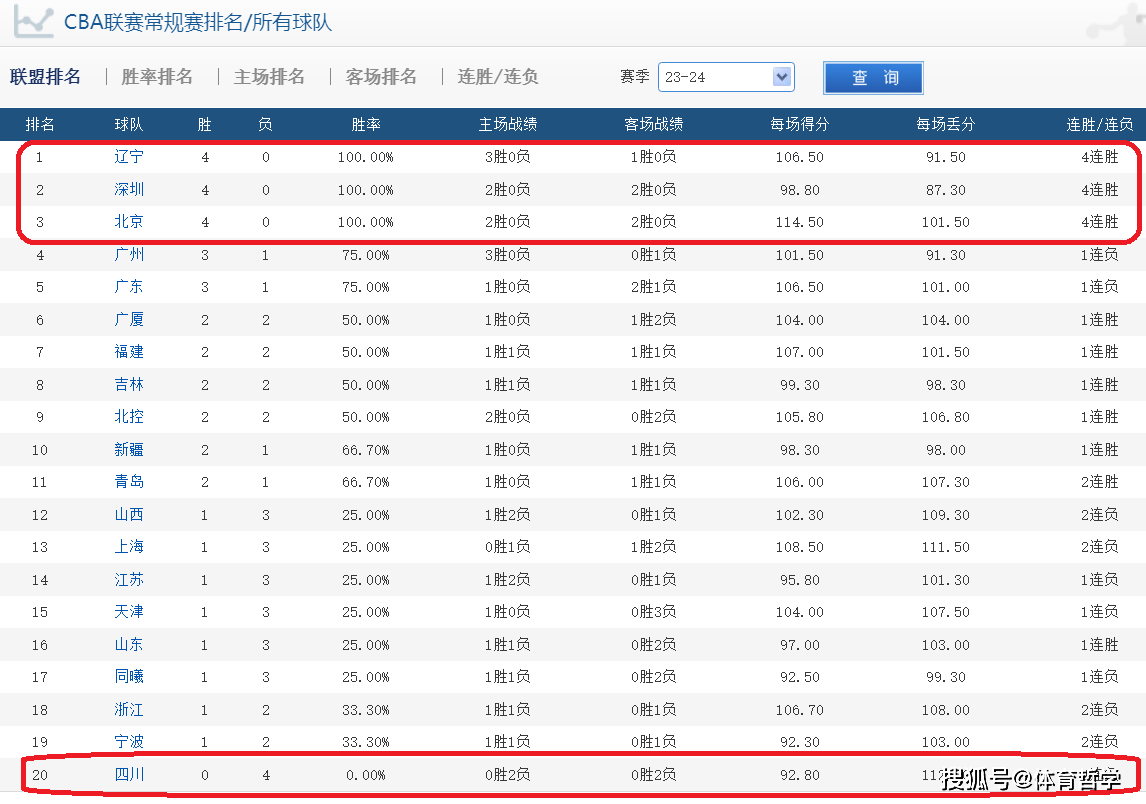Open the 四川 team link
The height and width of the screenshot is (804, 1146).
[x=129, y=775]
